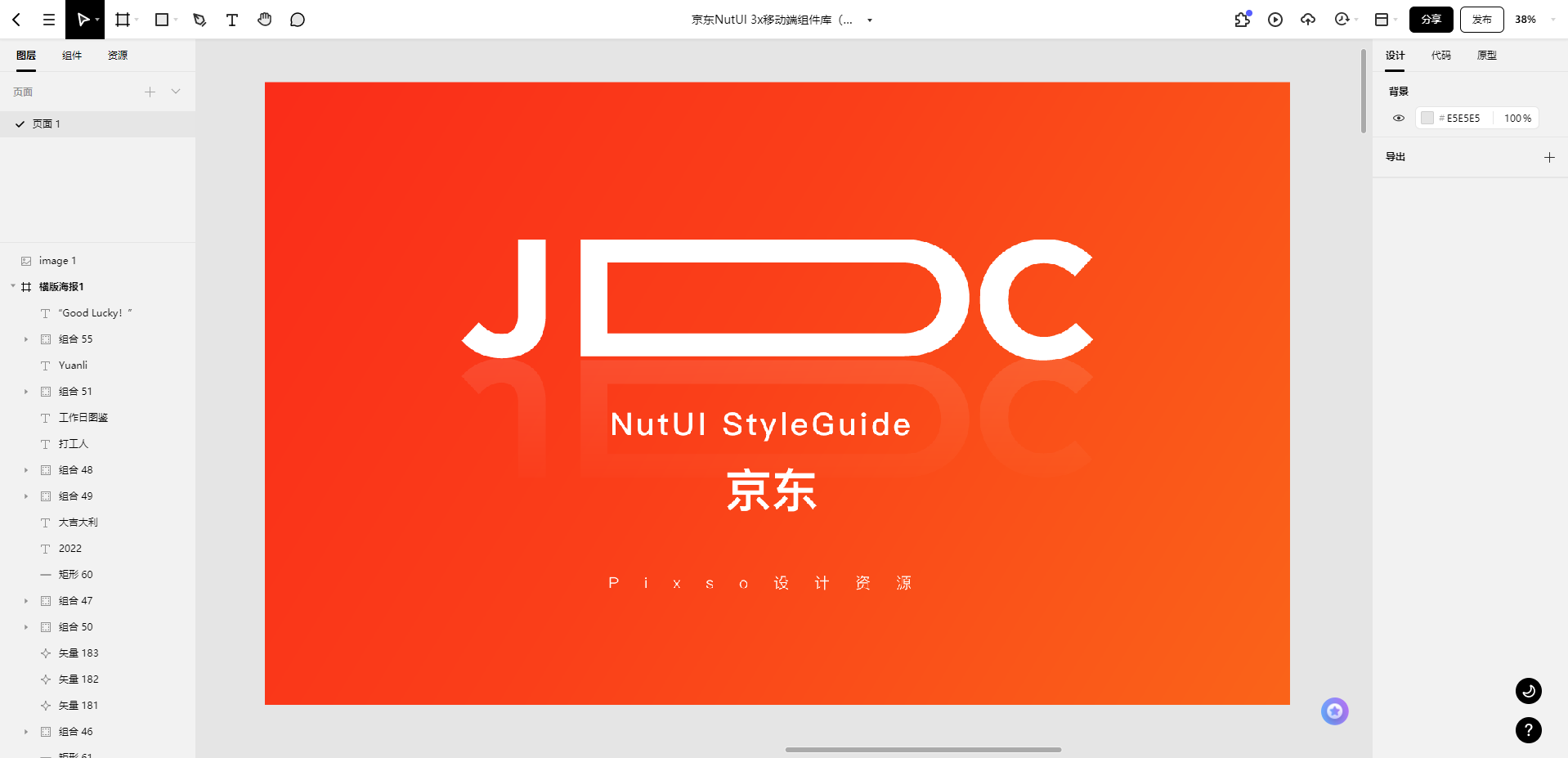Open the purple assistant floating icon
The image size is (1568, 758).
point(1335,711)
